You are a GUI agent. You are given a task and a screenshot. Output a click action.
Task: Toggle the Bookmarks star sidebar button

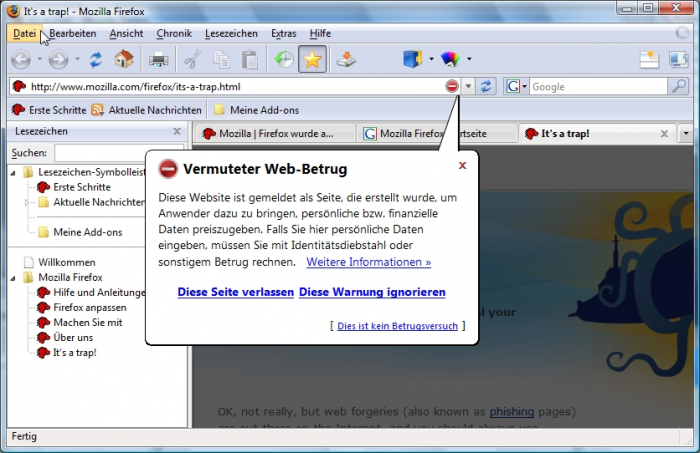pyautogui.click(x=312, y=59)
